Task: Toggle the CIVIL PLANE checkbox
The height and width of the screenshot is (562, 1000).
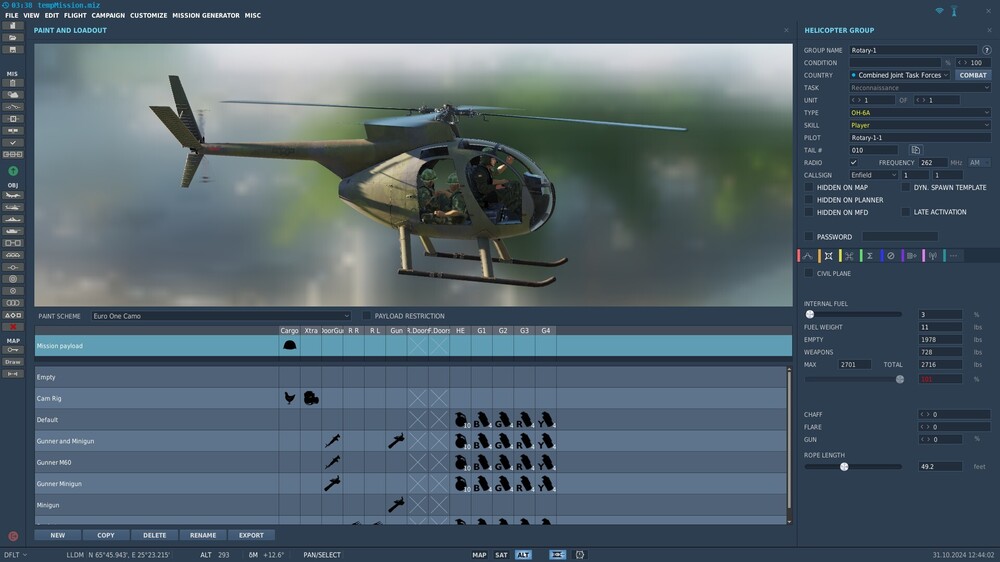Action: point(809,273)
